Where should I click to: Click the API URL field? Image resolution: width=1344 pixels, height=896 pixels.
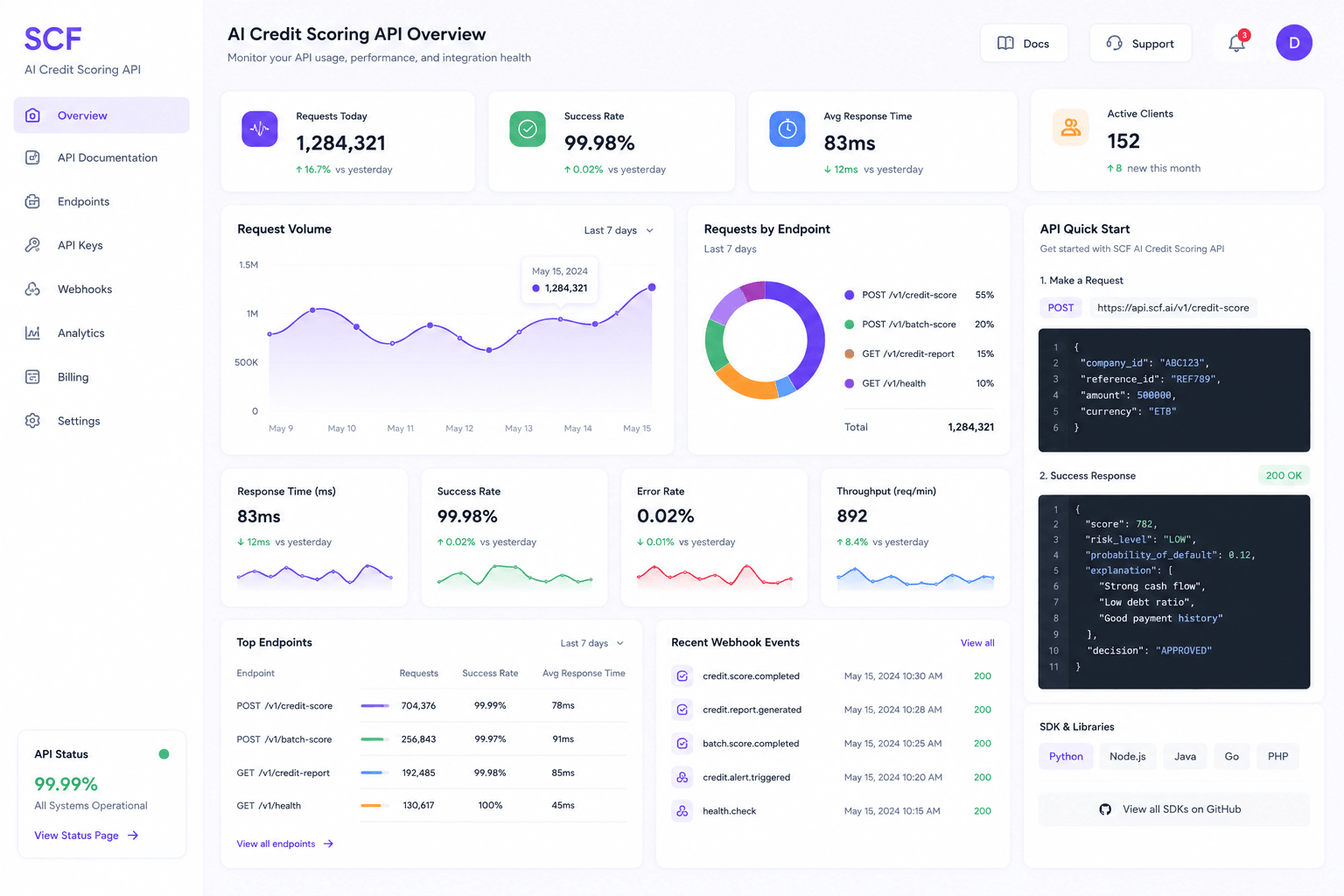tap(1172, 308)
